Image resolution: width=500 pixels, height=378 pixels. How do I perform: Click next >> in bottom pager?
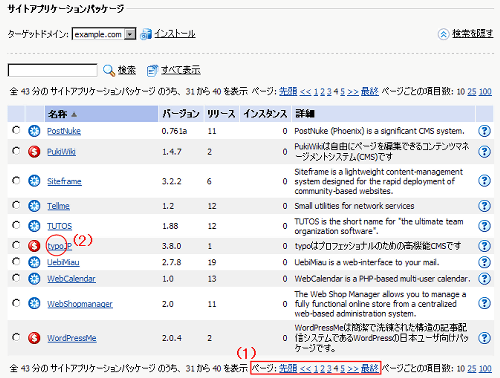pyautogui.click(x=353, y=368)
